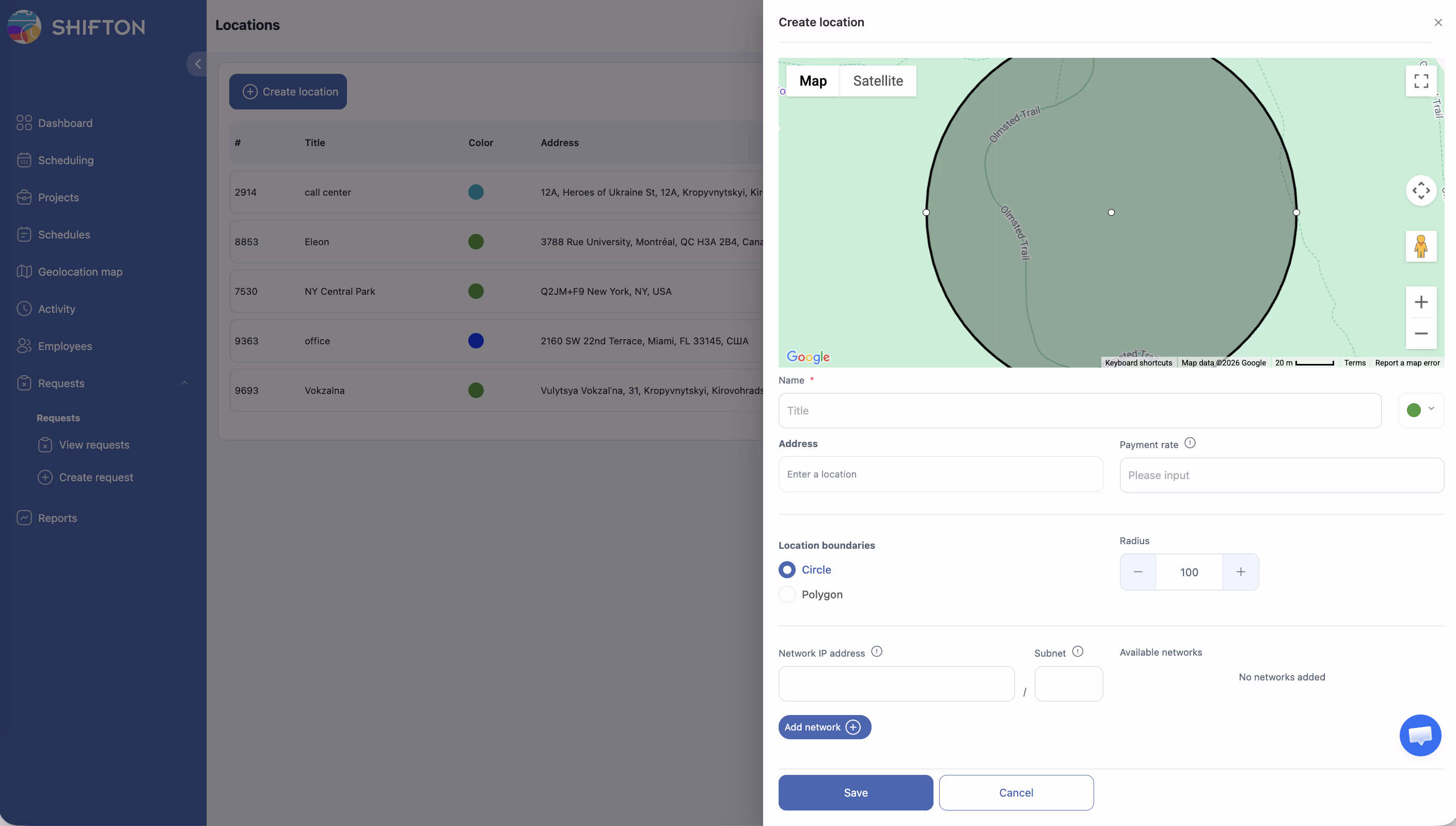Viewport: 1456px width, 826px height.
Task: Open the location color dropdown
Action: click(x=1421, y=410)
